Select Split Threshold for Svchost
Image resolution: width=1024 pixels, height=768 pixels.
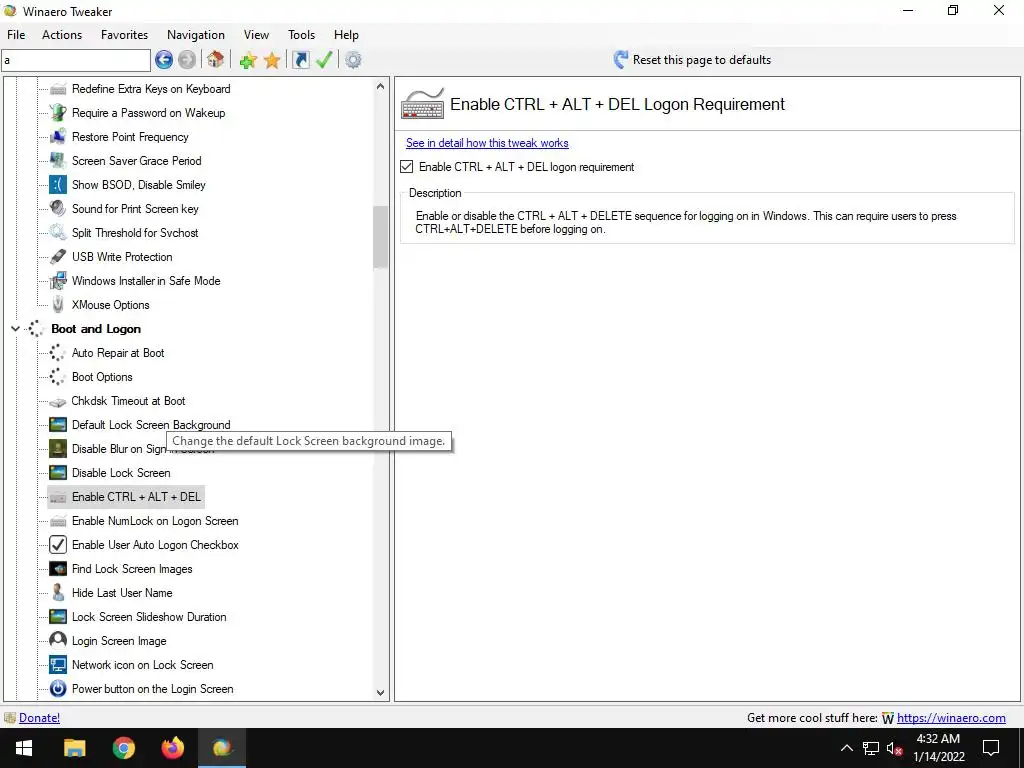point(135,233)
